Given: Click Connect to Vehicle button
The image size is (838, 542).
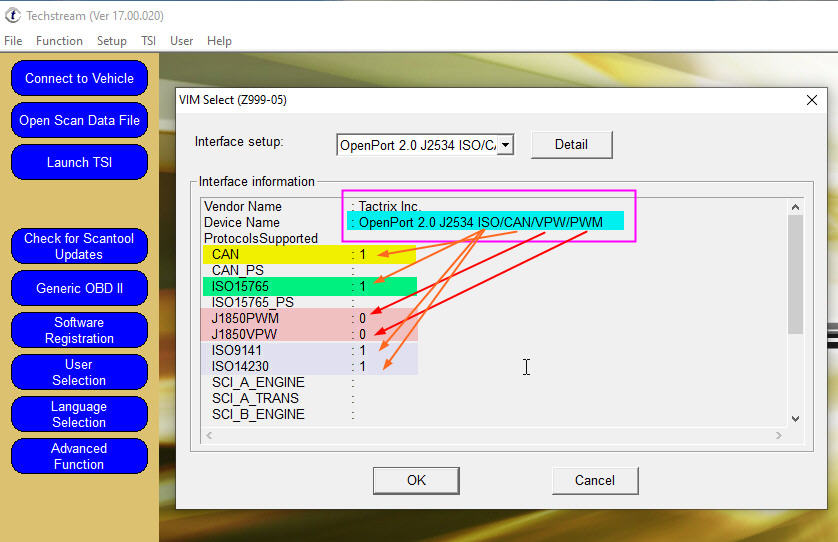Looking at the screenshot, I should pyautogui.click(x=79, y=78).
